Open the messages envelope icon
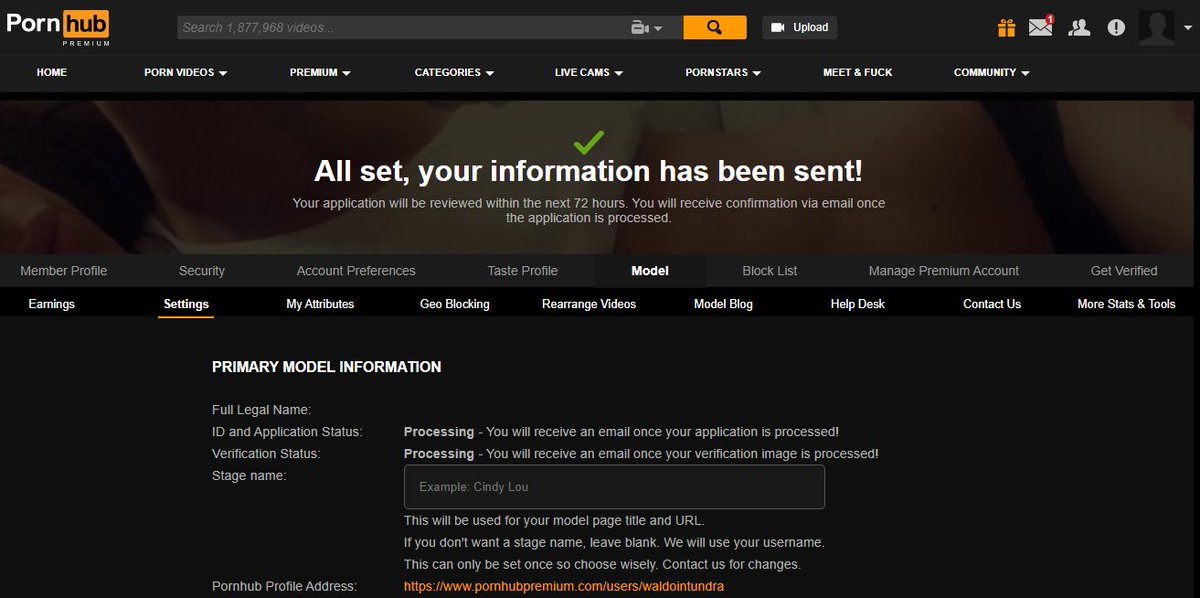Viewport: 1200px width, 598px height. tap(1041, 26)
